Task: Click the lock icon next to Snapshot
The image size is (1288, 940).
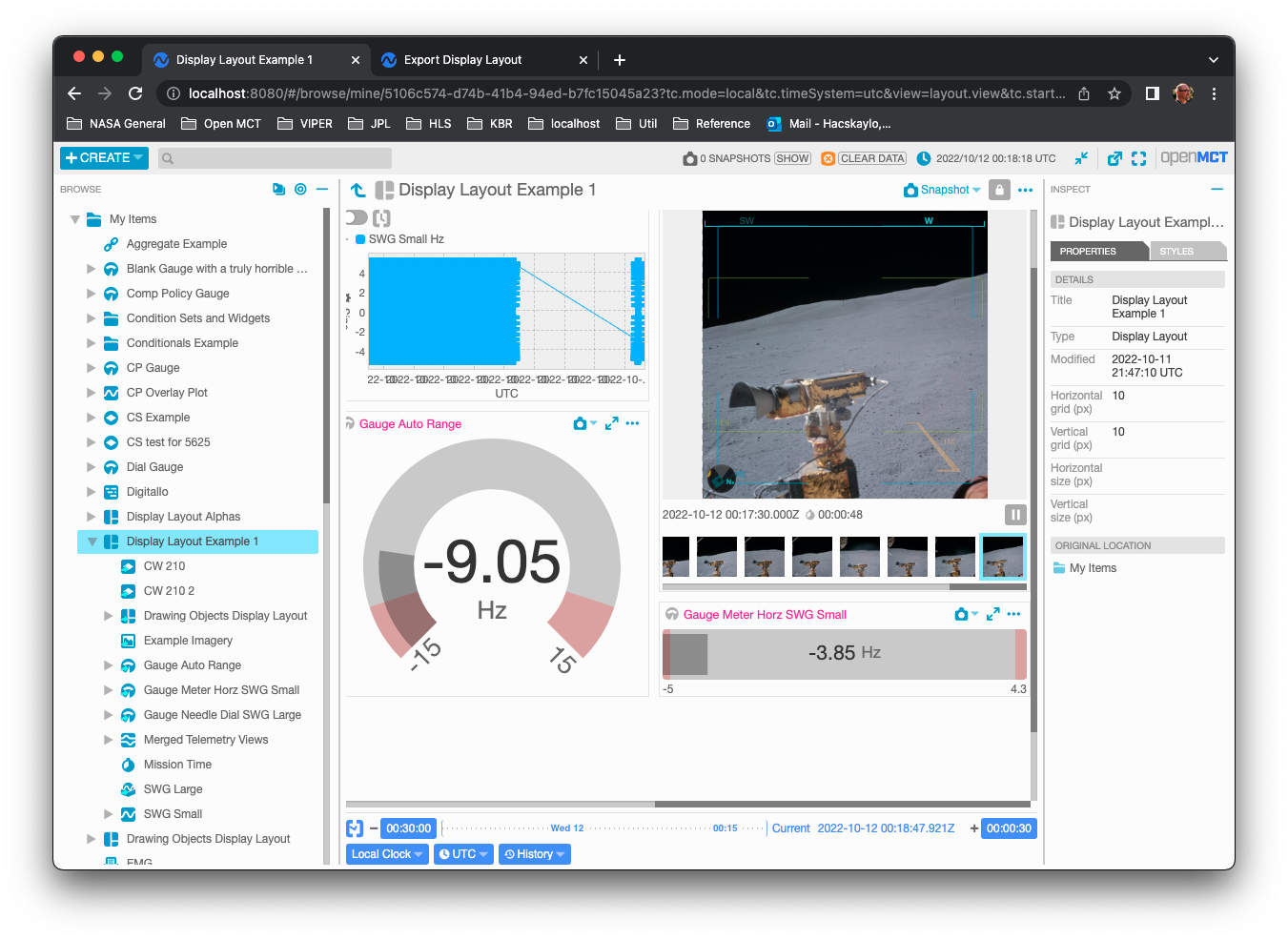Action: [998, 190]
